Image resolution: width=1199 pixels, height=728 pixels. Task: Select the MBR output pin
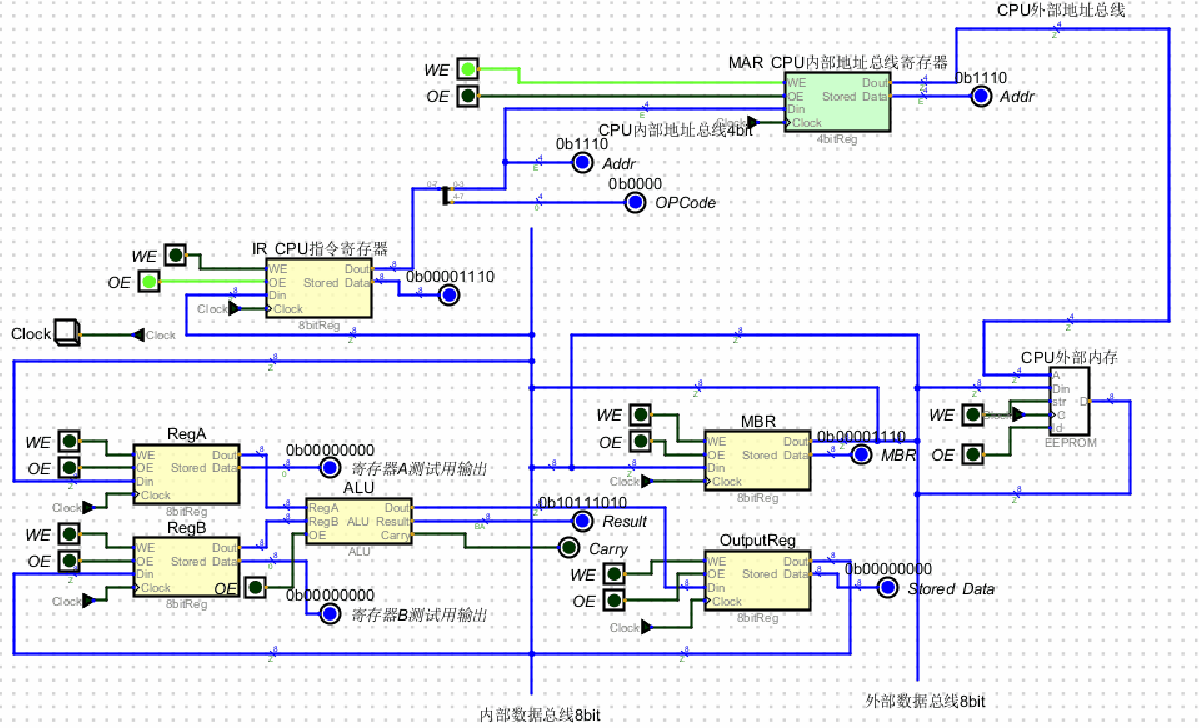(861, 454)
